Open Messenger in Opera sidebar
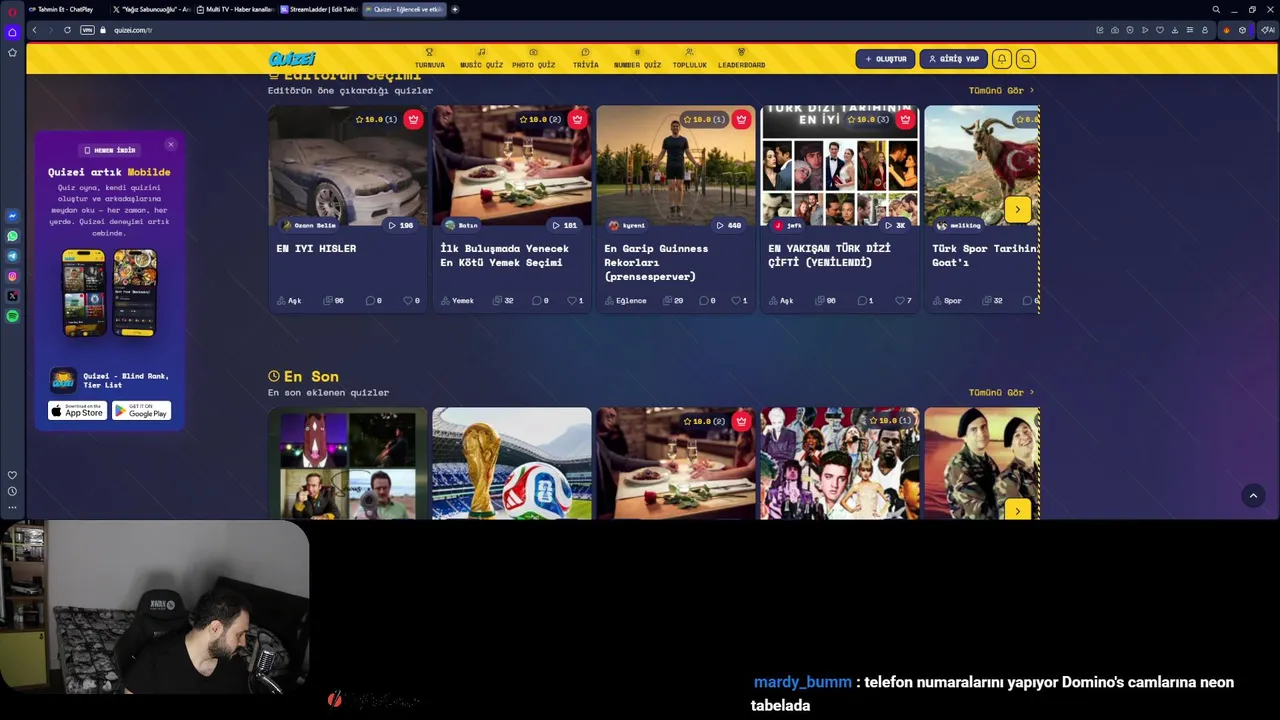Image resolution: width=1280 pixels, height=720 pixels. (x=12, y=216)
